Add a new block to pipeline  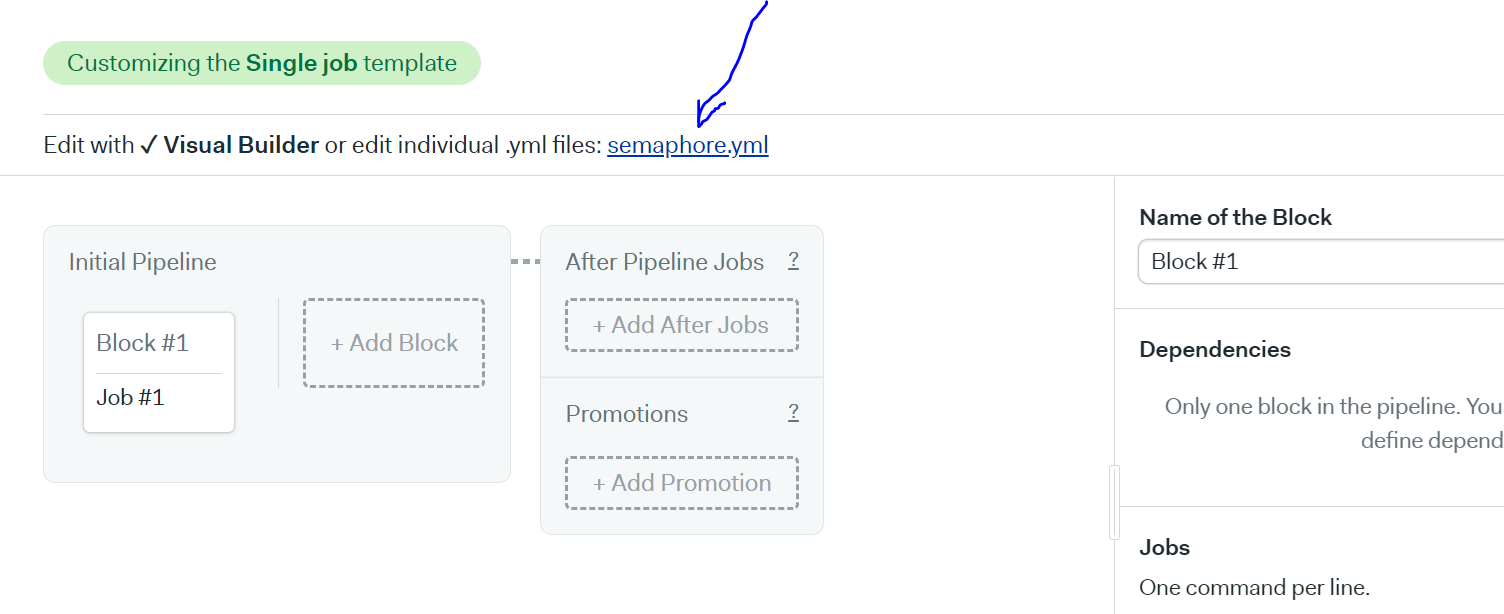point(394,343)
